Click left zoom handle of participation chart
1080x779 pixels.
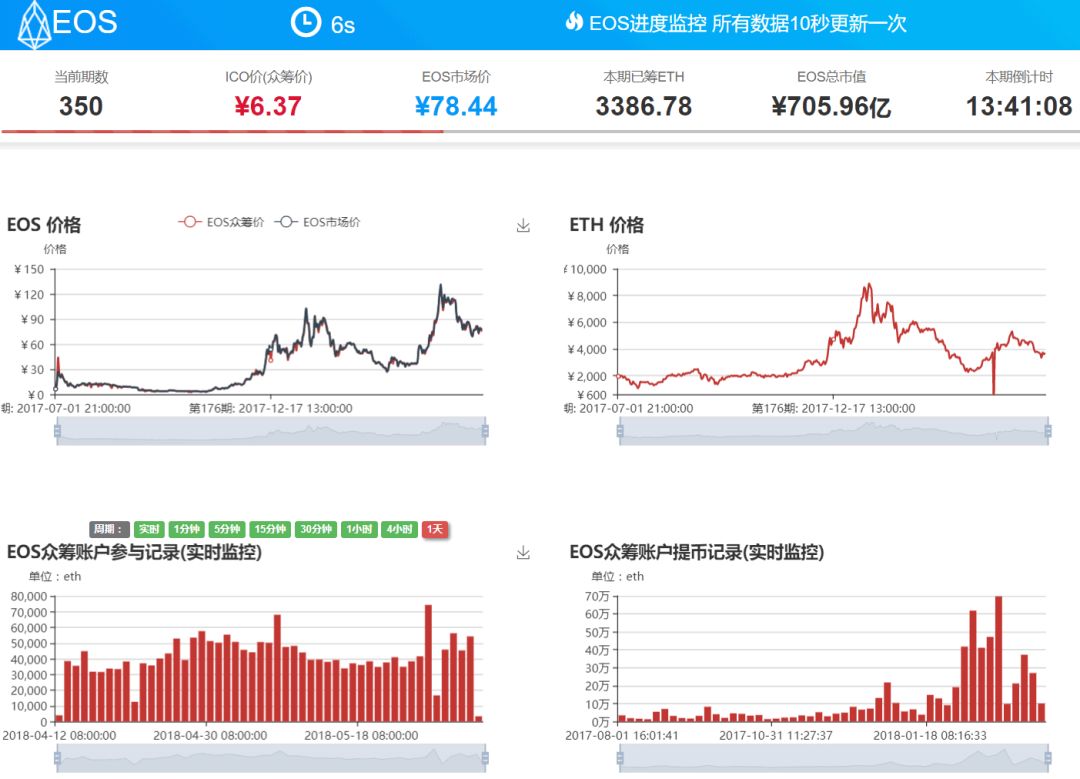pyautogui.click(x=57, y=758)
